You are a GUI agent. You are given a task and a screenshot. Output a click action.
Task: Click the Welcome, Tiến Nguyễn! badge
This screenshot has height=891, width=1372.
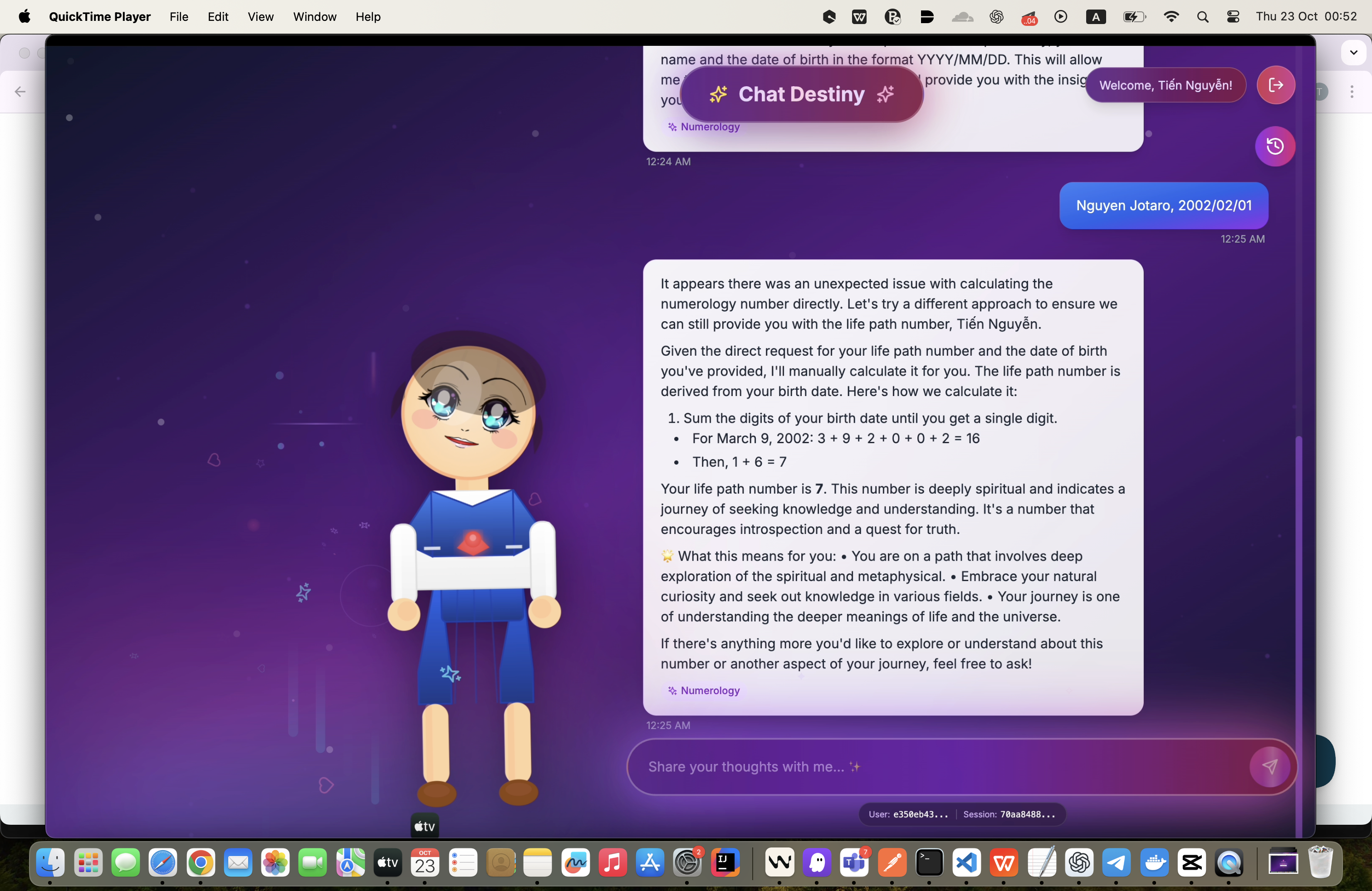tap(1165, 85)
